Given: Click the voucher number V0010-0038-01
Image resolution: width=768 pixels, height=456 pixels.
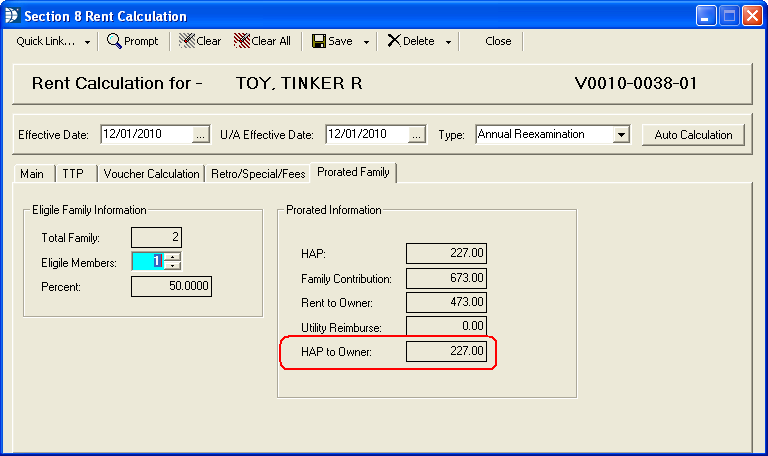Looking at the screenshot, I should pos(636,83).
